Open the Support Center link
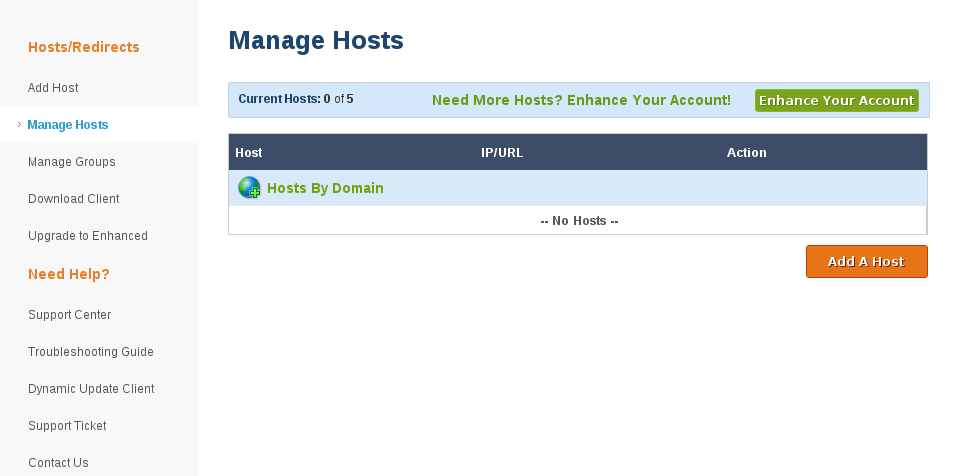 pyautogui.click(x=70, y=315)
